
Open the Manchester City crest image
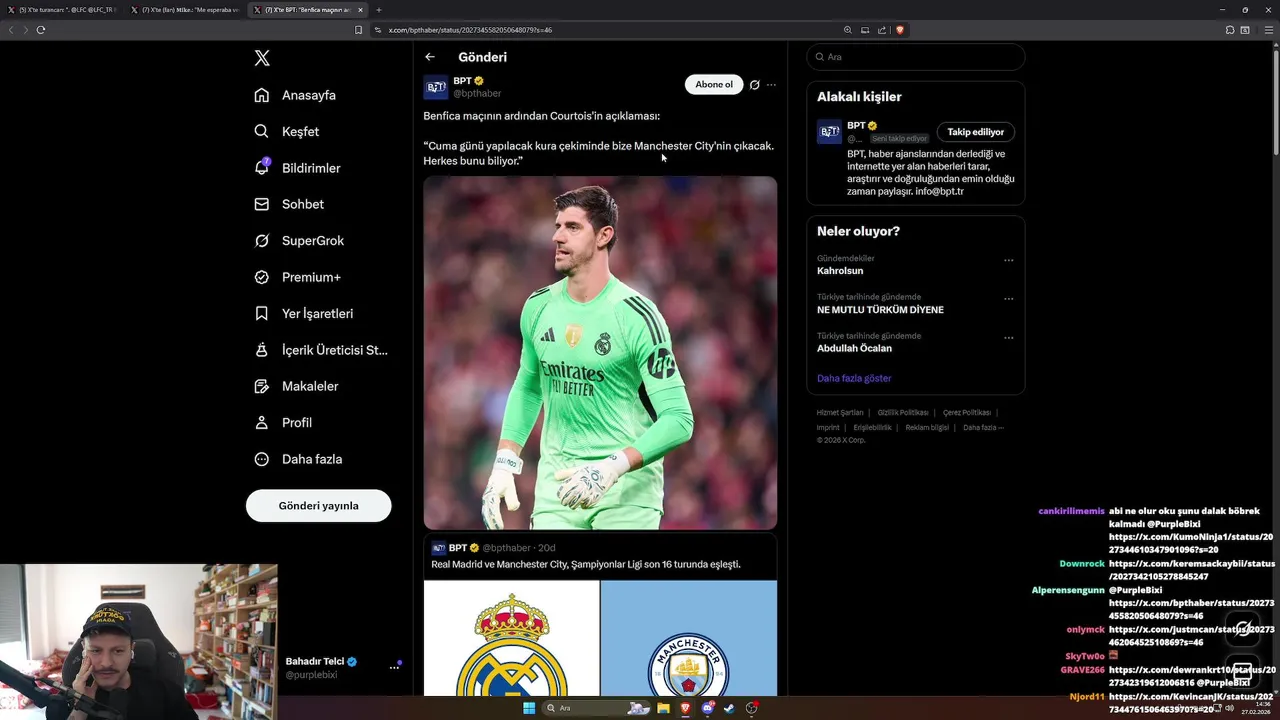tap(689, 638)
